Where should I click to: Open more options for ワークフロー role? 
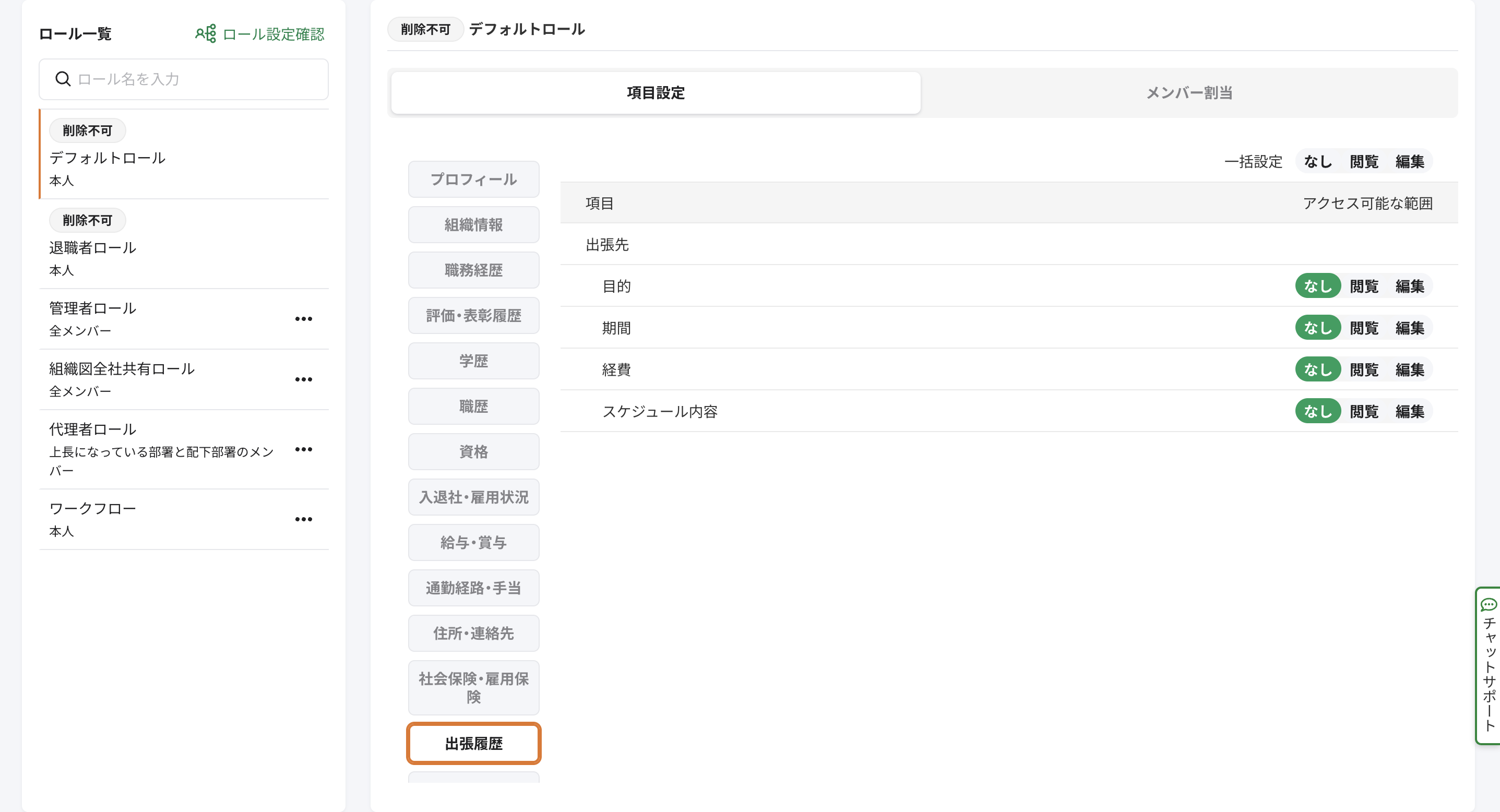coord(303,519)
